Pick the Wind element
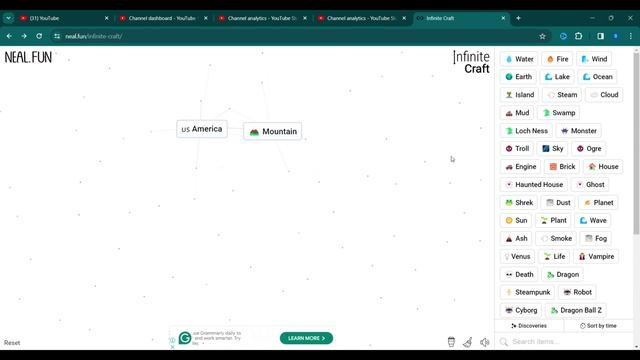Image resolution: width=640 pixels, height=360 pixels. [594, 59]
